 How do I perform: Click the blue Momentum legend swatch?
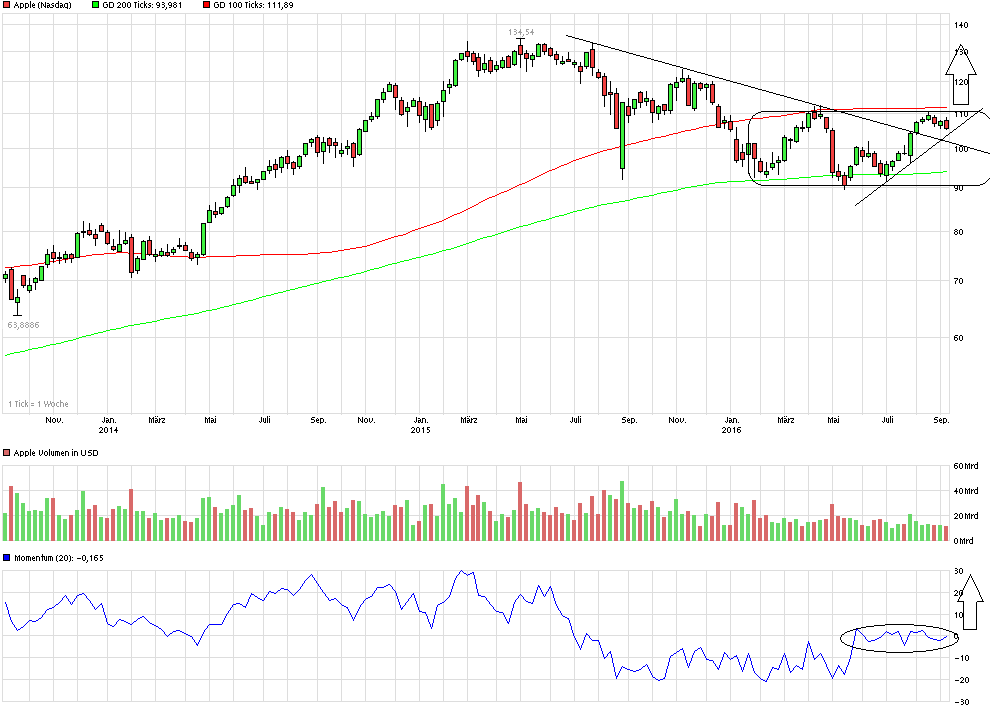pyautogui.click(x=6, y=558)
